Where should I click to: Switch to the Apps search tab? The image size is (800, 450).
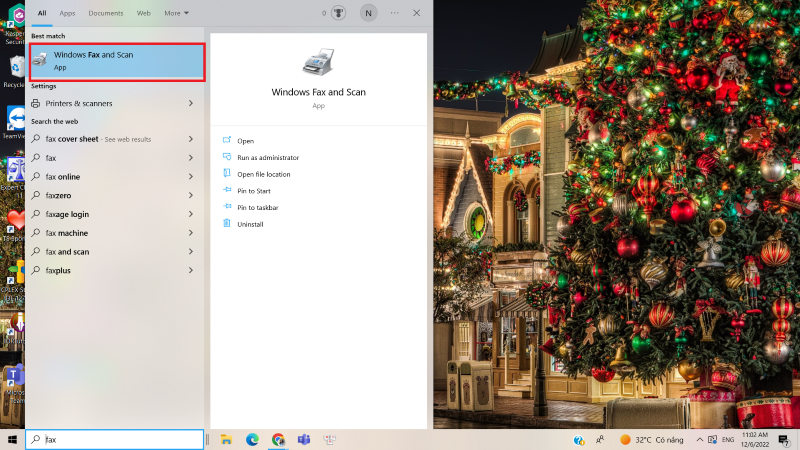coord(67,13)
